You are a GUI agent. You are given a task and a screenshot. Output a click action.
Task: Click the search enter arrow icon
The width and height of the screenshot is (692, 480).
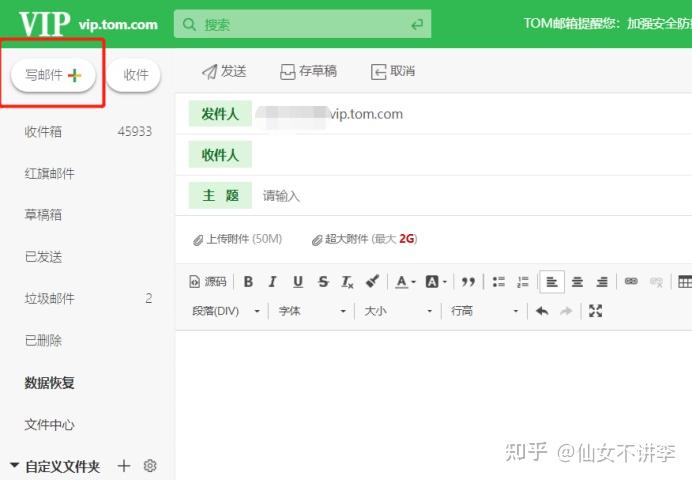(x=417, y=25)
